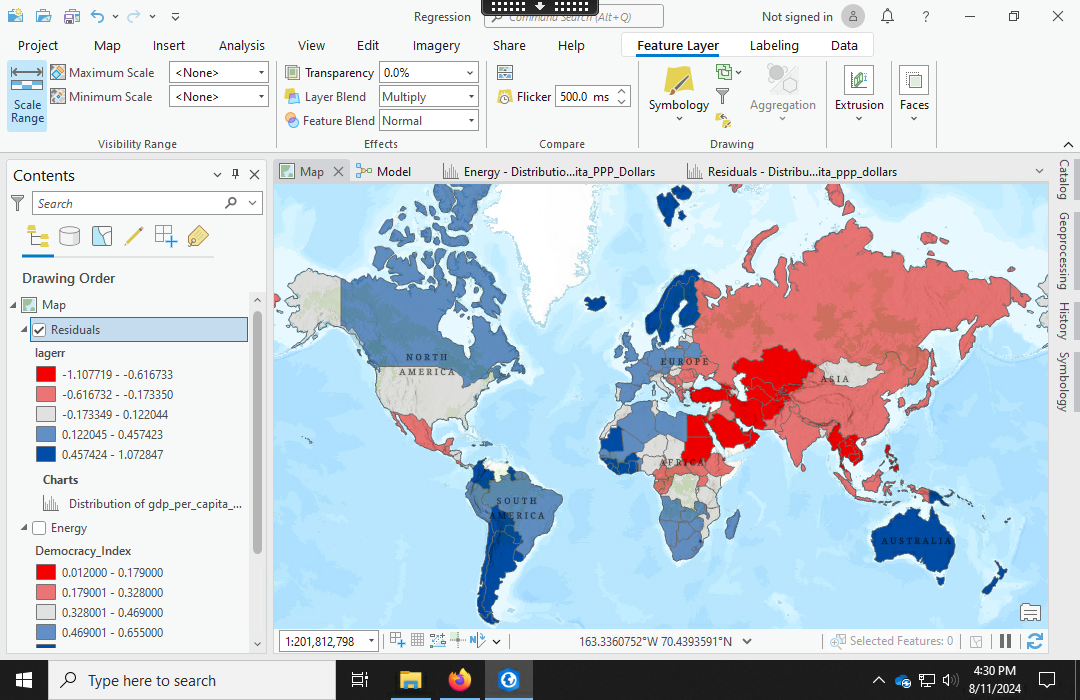This screenshot has width=1080, height=700.
Task: Refresh the map view
Action: pyautogui.click(x=1035, y=641)
